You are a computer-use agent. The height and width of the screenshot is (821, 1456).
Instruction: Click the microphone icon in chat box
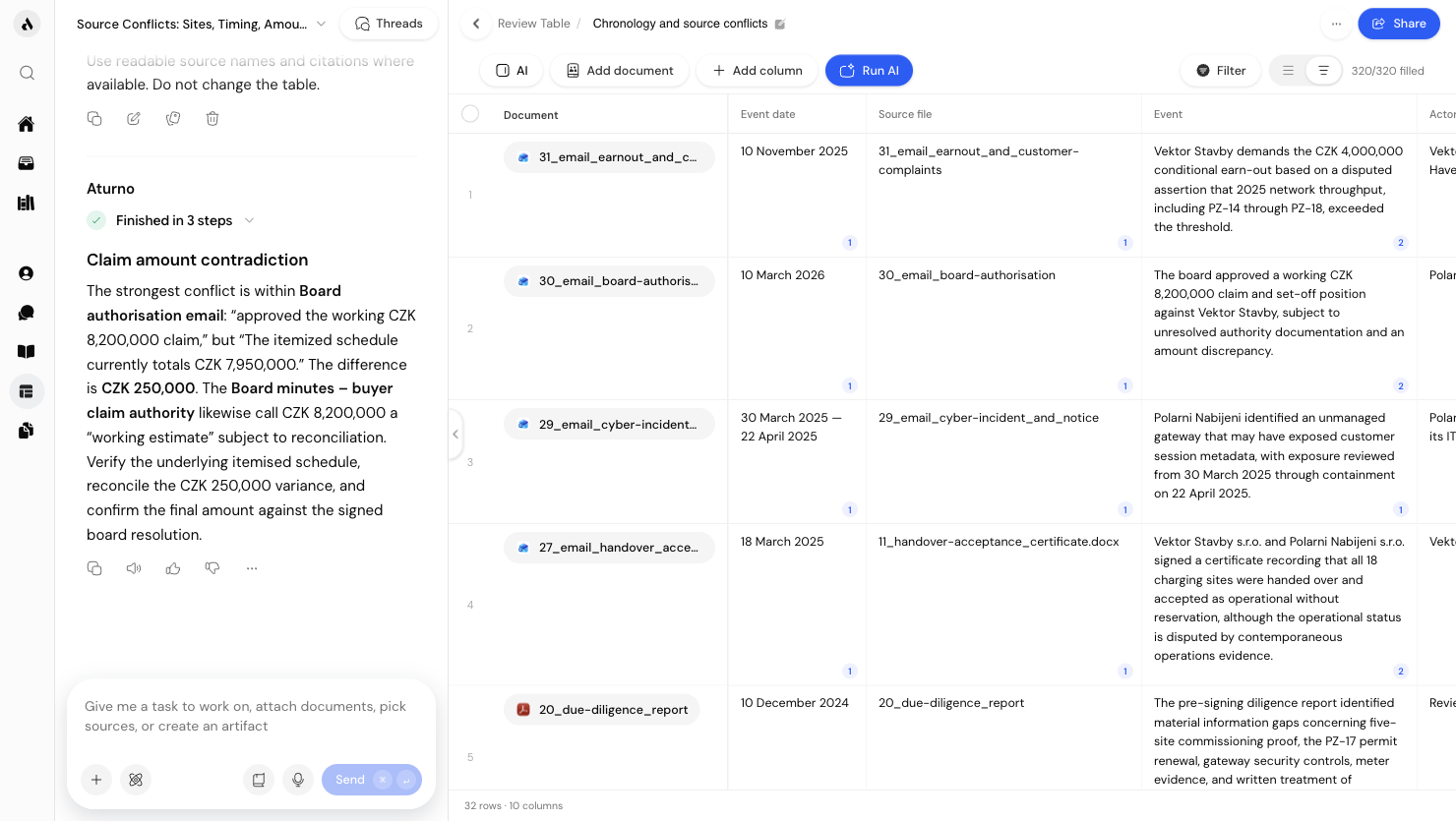(x=298, y=780)
